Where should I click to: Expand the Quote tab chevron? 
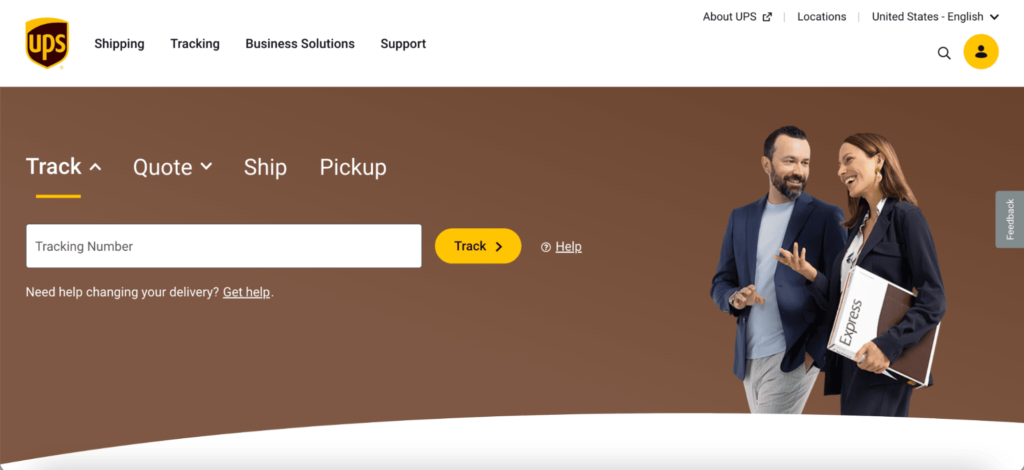point(206,166)
